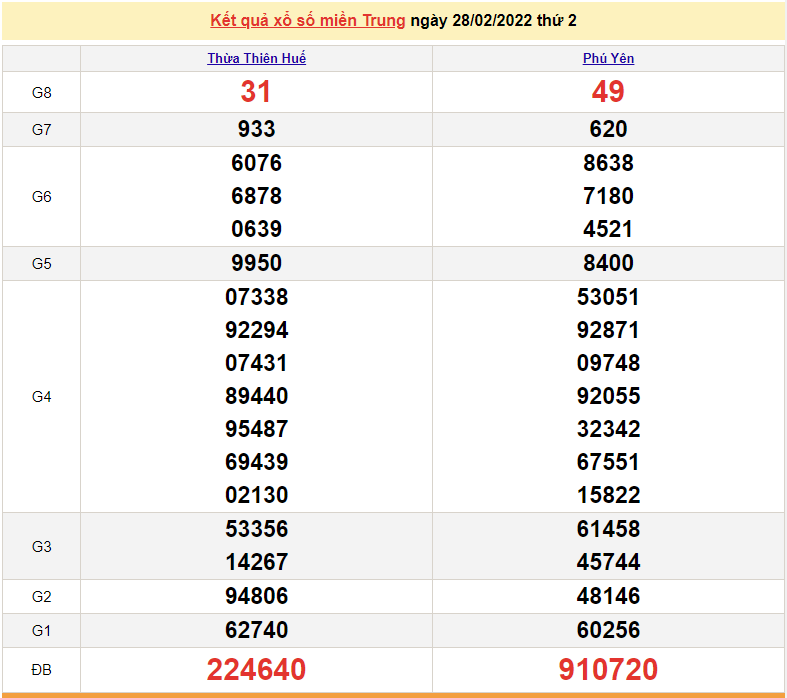The width and height of the screenshot is (787, 698).
Task: Select the G6 number 6076
Action: (x=256, y=163)
